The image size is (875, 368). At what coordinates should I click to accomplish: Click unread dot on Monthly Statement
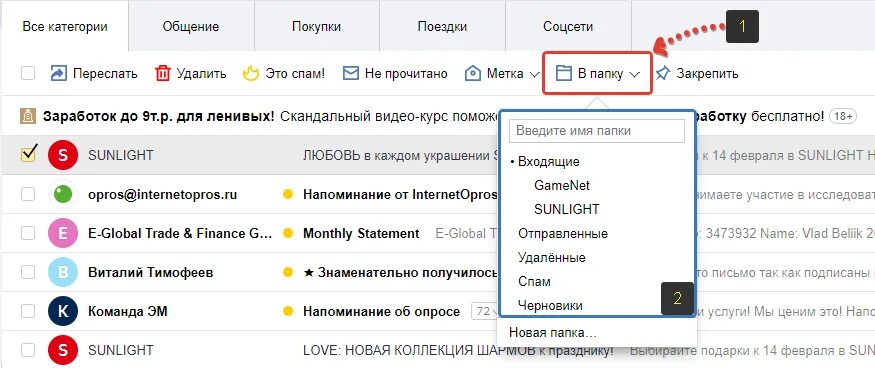coord(288,233)
